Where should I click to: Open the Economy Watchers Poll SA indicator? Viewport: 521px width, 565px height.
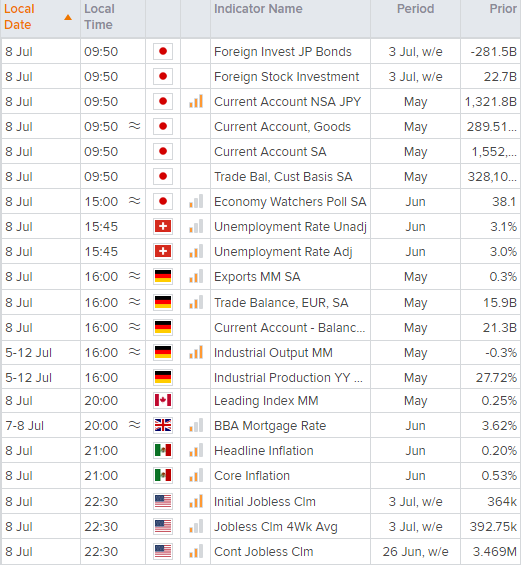290,202
